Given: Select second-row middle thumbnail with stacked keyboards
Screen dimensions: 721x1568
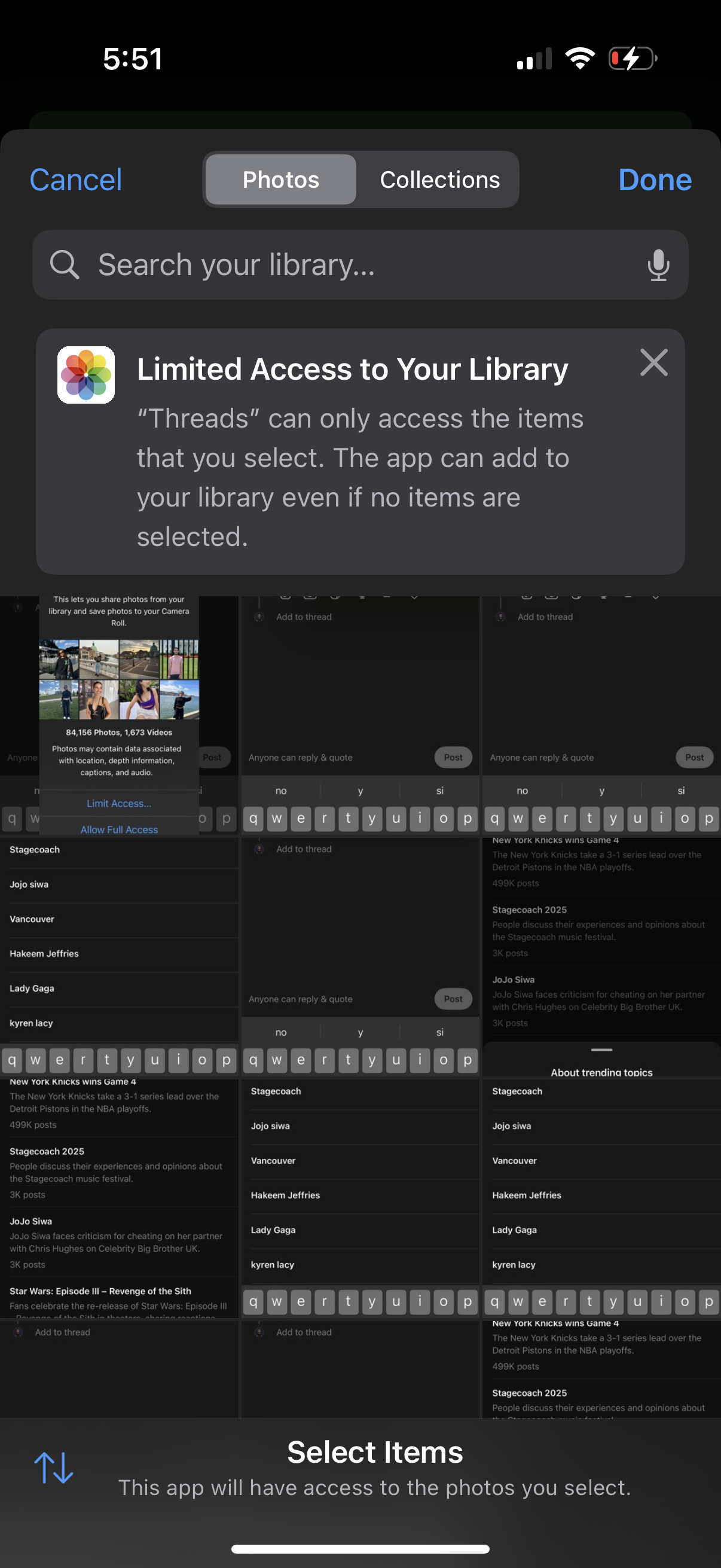Looking at the screenshot, I should (x=360, y=957).
